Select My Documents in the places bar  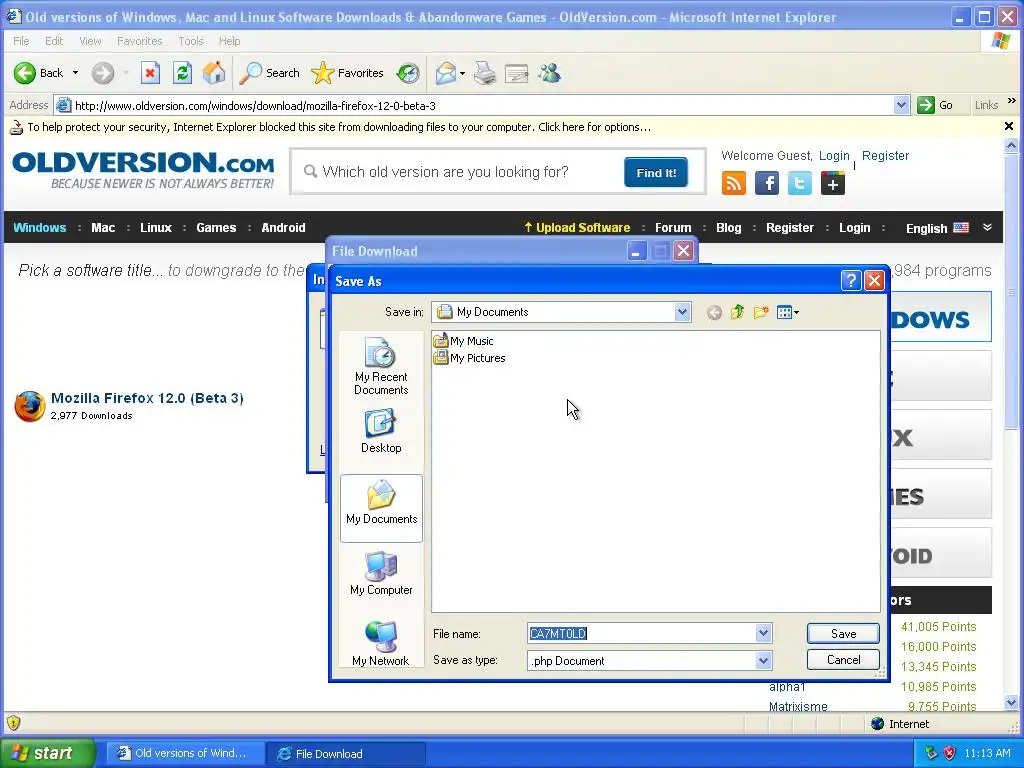click(381, 508)
